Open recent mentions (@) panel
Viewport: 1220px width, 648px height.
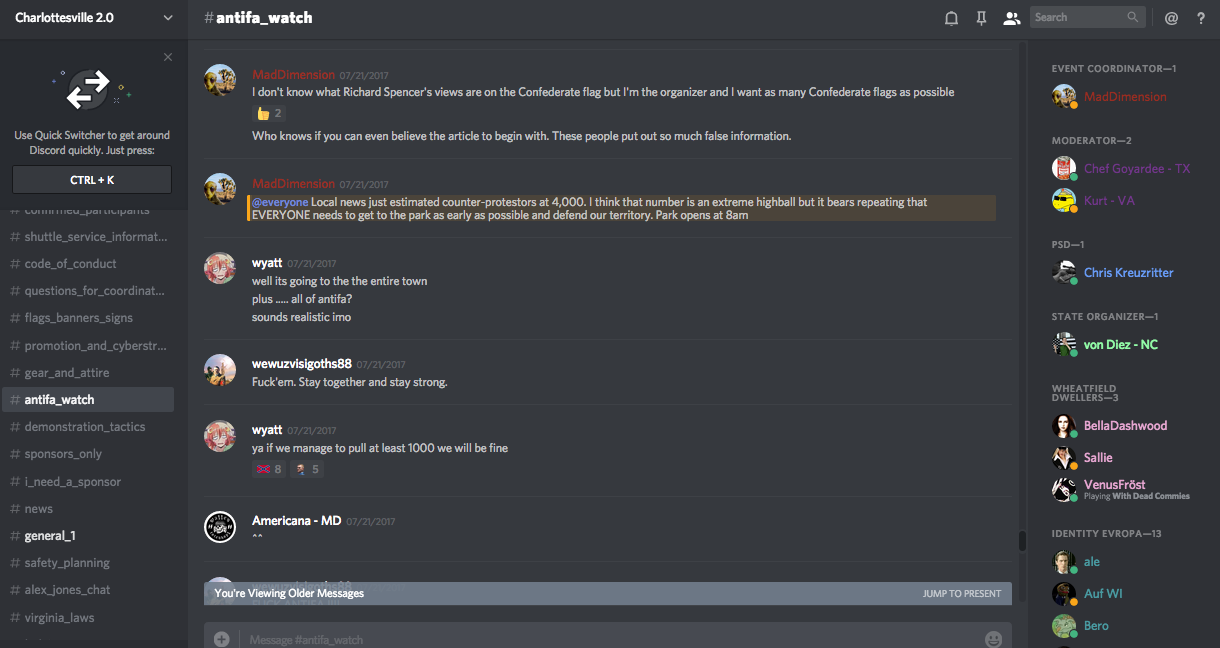coord(1171,18)
